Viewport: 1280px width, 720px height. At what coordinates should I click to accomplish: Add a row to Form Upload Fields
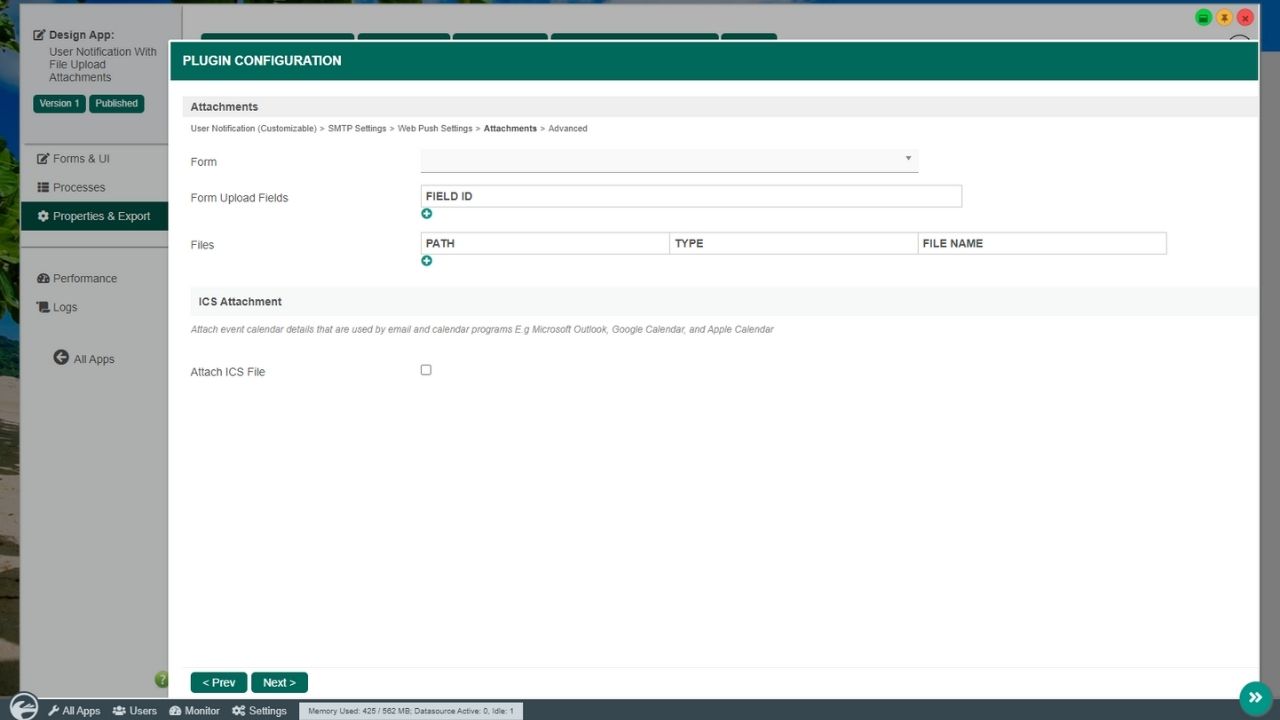[x=427, y=214]
